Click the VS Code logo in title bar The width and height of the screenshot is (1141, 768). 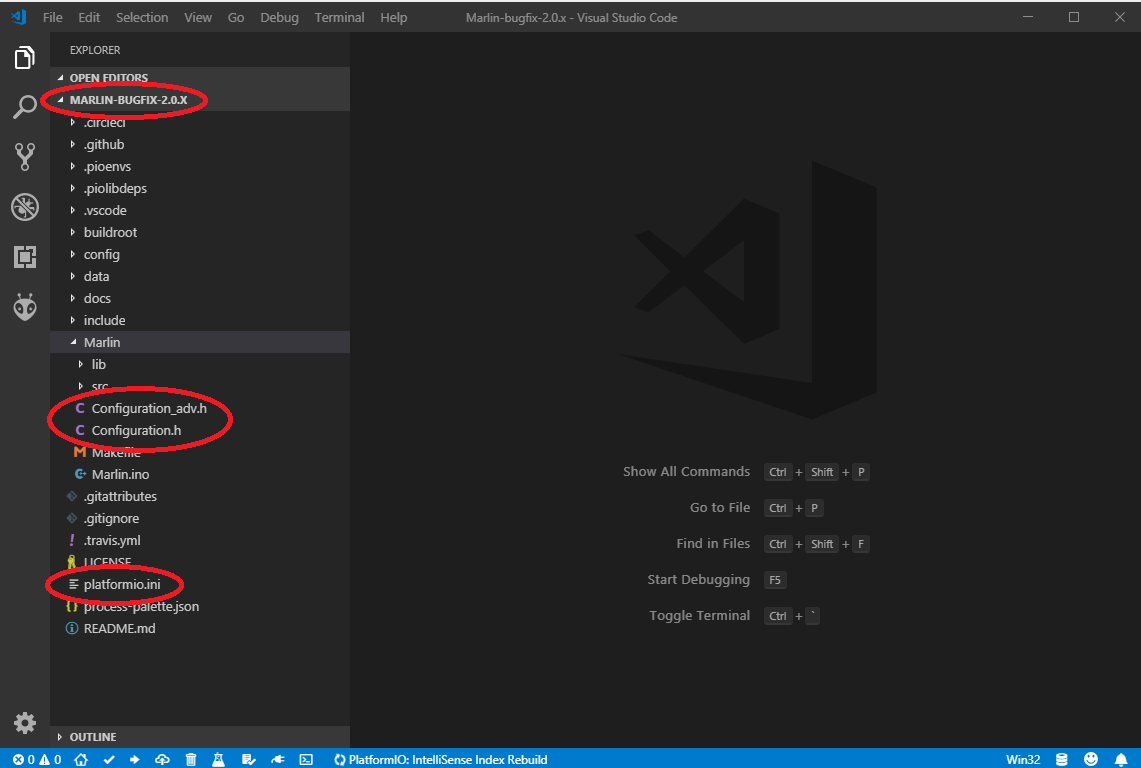(x=19, y=17)
